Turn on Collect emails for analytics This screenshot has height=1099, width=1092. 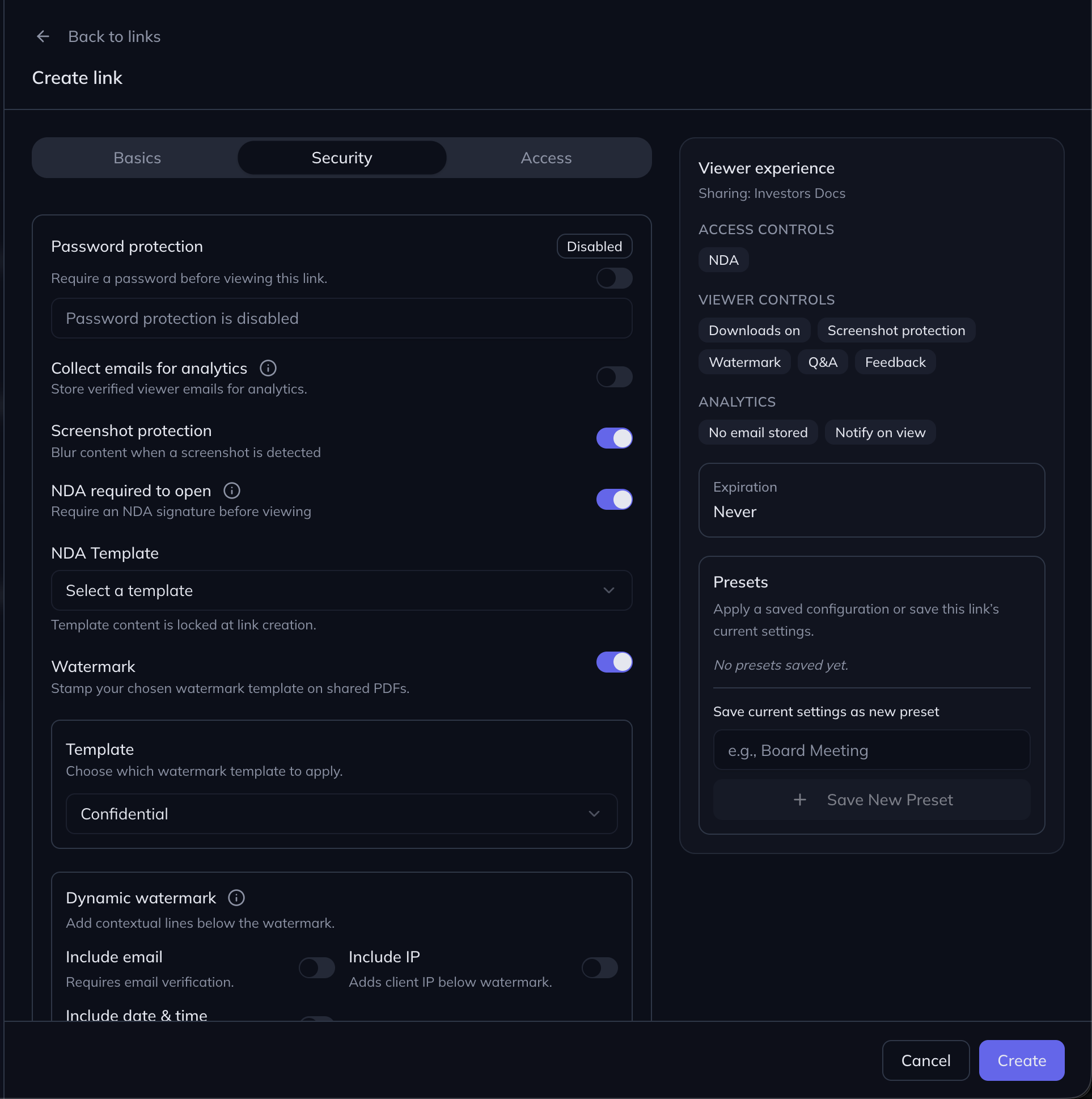[613, 377]
